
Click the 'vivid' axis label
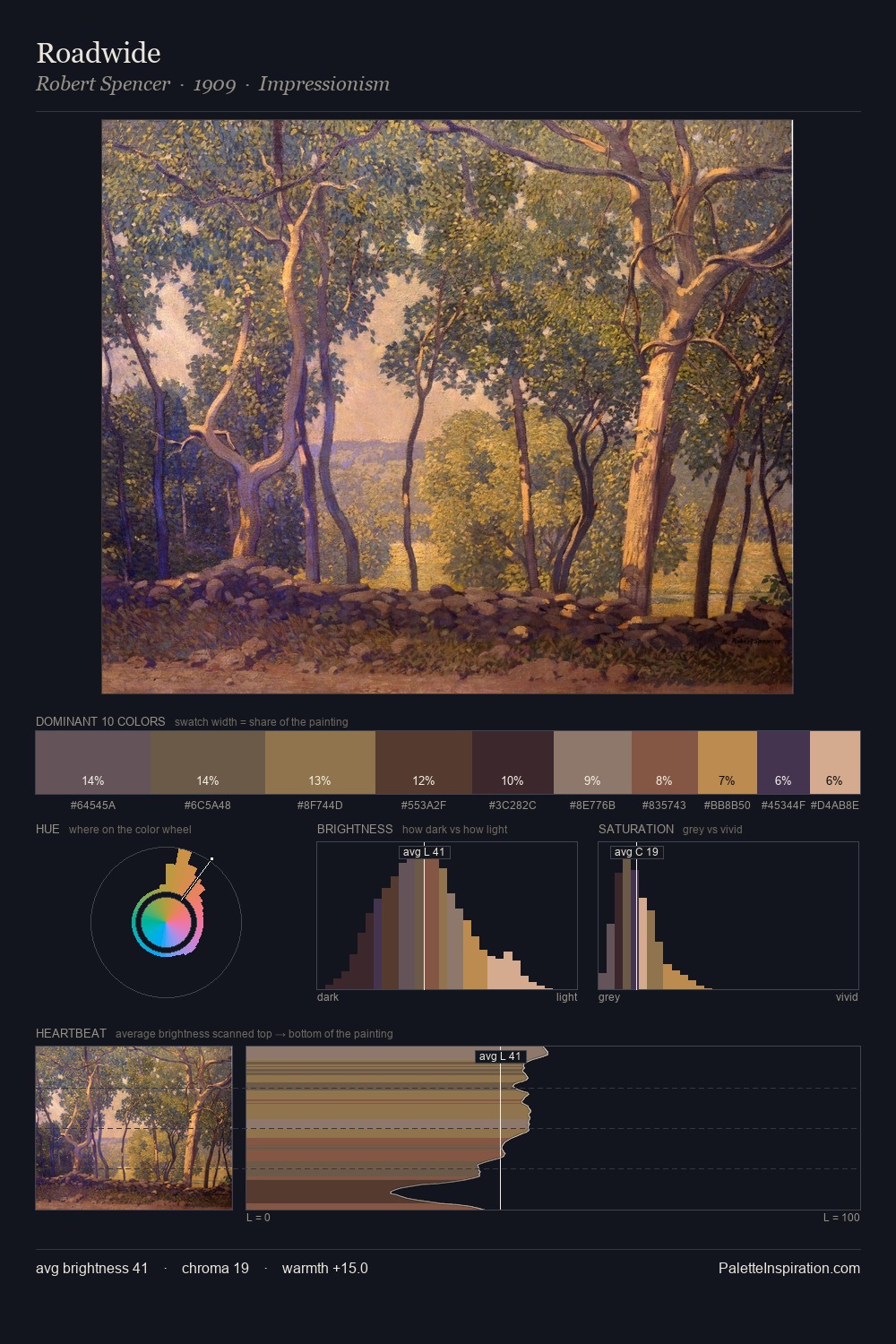click(847, 997)
